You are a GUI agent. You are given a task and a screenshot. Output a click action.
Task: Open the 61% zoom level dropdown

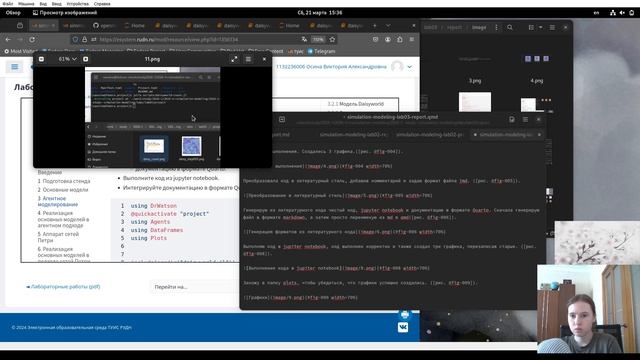click(67, 59)
